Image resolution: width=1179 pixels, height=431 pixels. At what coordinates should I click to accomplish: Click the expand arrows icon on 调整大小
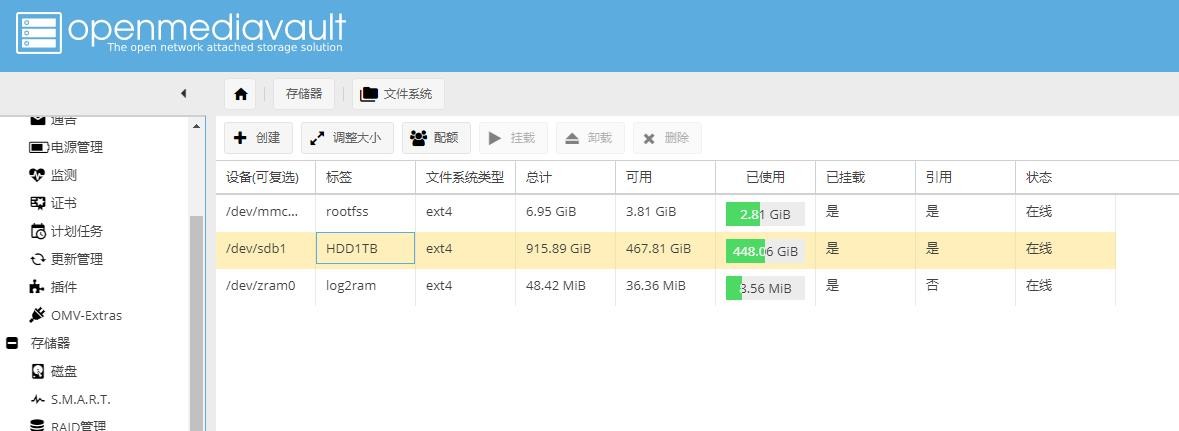pyautogui.click(x=318, y=138)
